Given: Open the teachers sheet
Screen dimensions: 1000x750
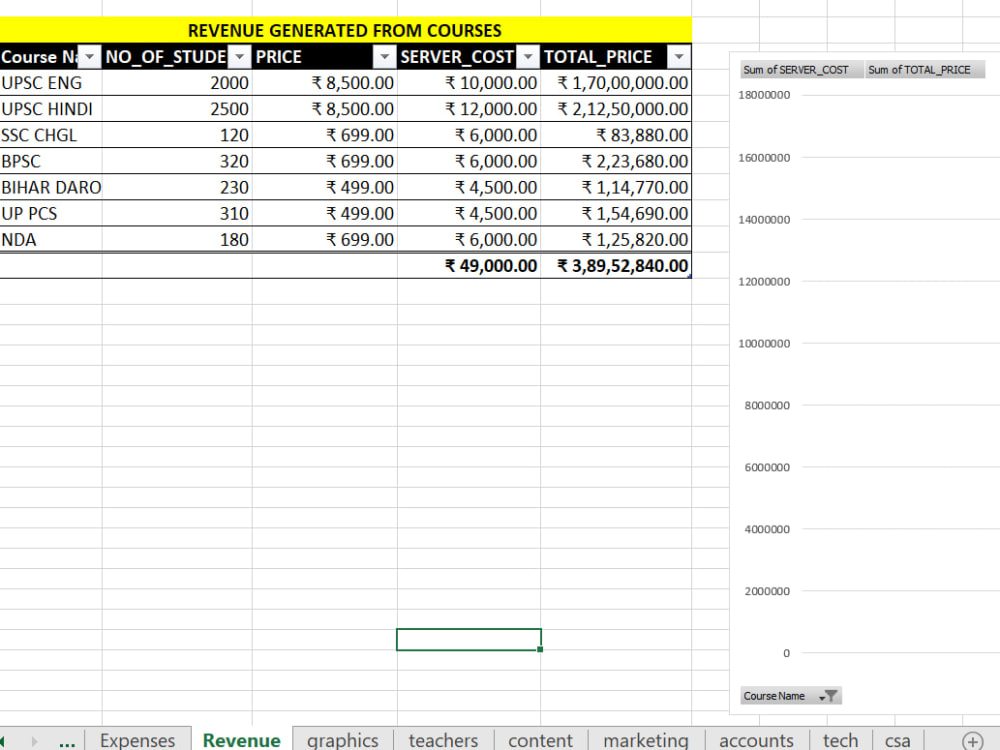Looking at the screenshot, I should (x=443, y=740).
